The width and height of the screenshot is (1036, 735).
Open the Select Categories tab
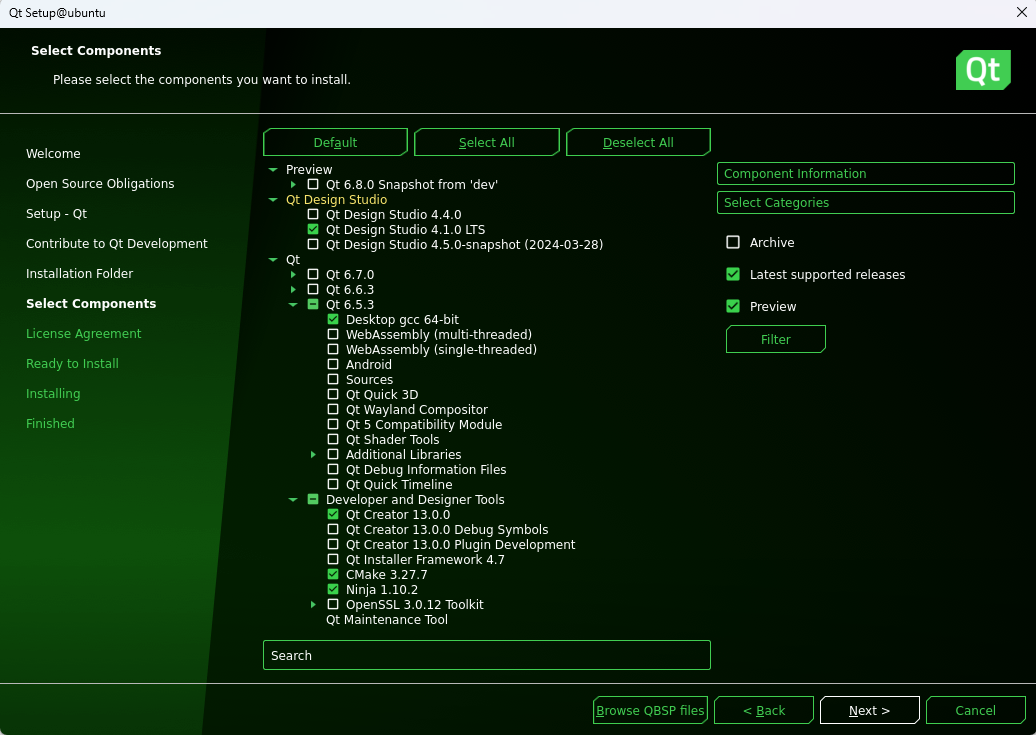point(865,203)
